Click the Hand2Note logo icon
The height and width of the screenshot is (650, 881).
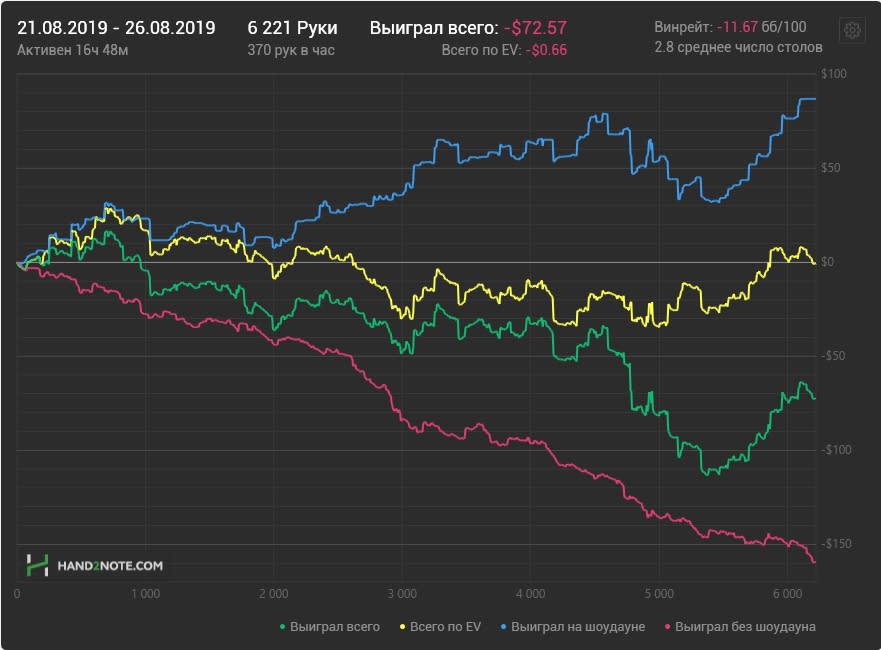(38, 565)
